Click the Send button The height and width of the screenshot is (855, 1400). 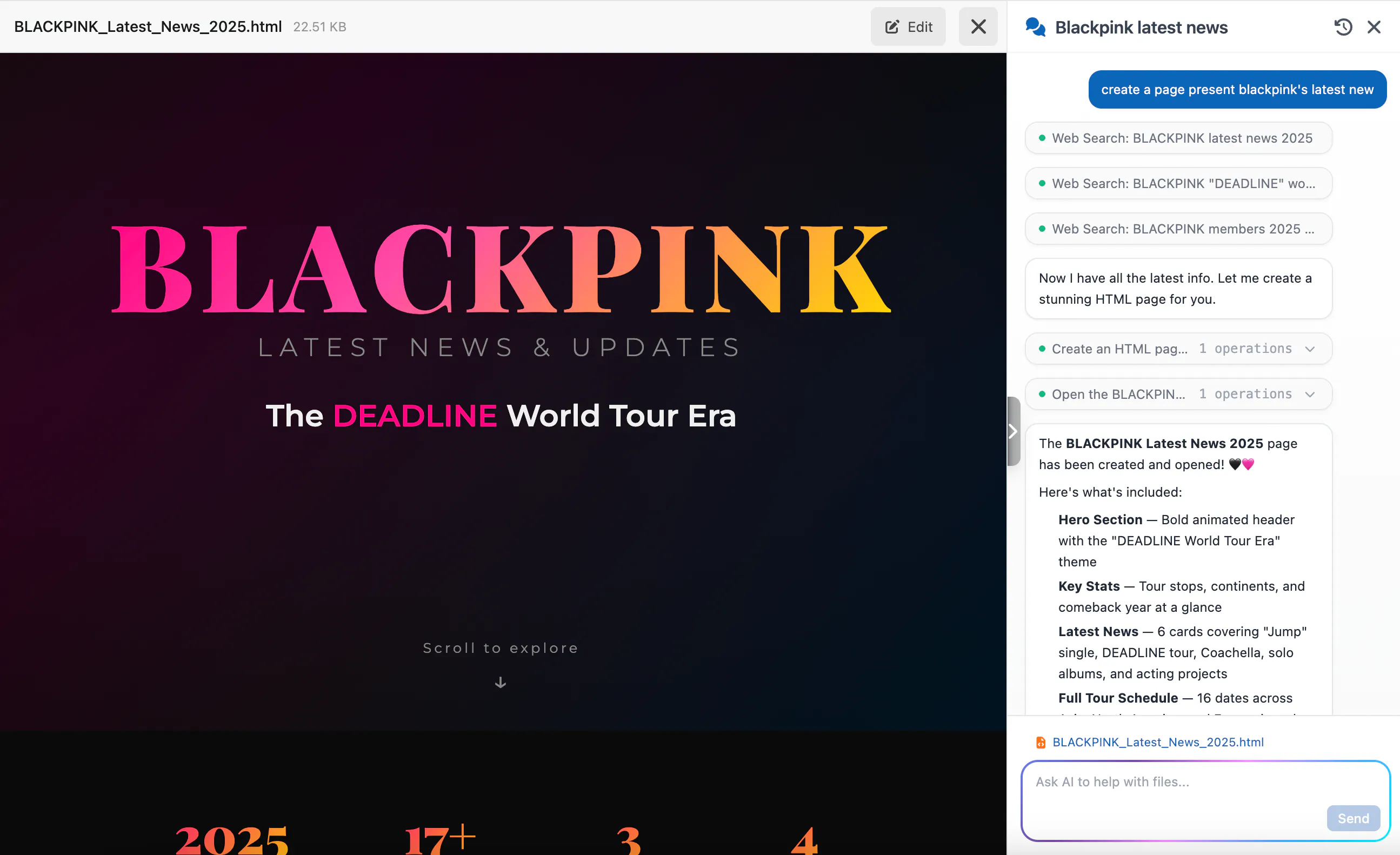[x=1353, y=818]
